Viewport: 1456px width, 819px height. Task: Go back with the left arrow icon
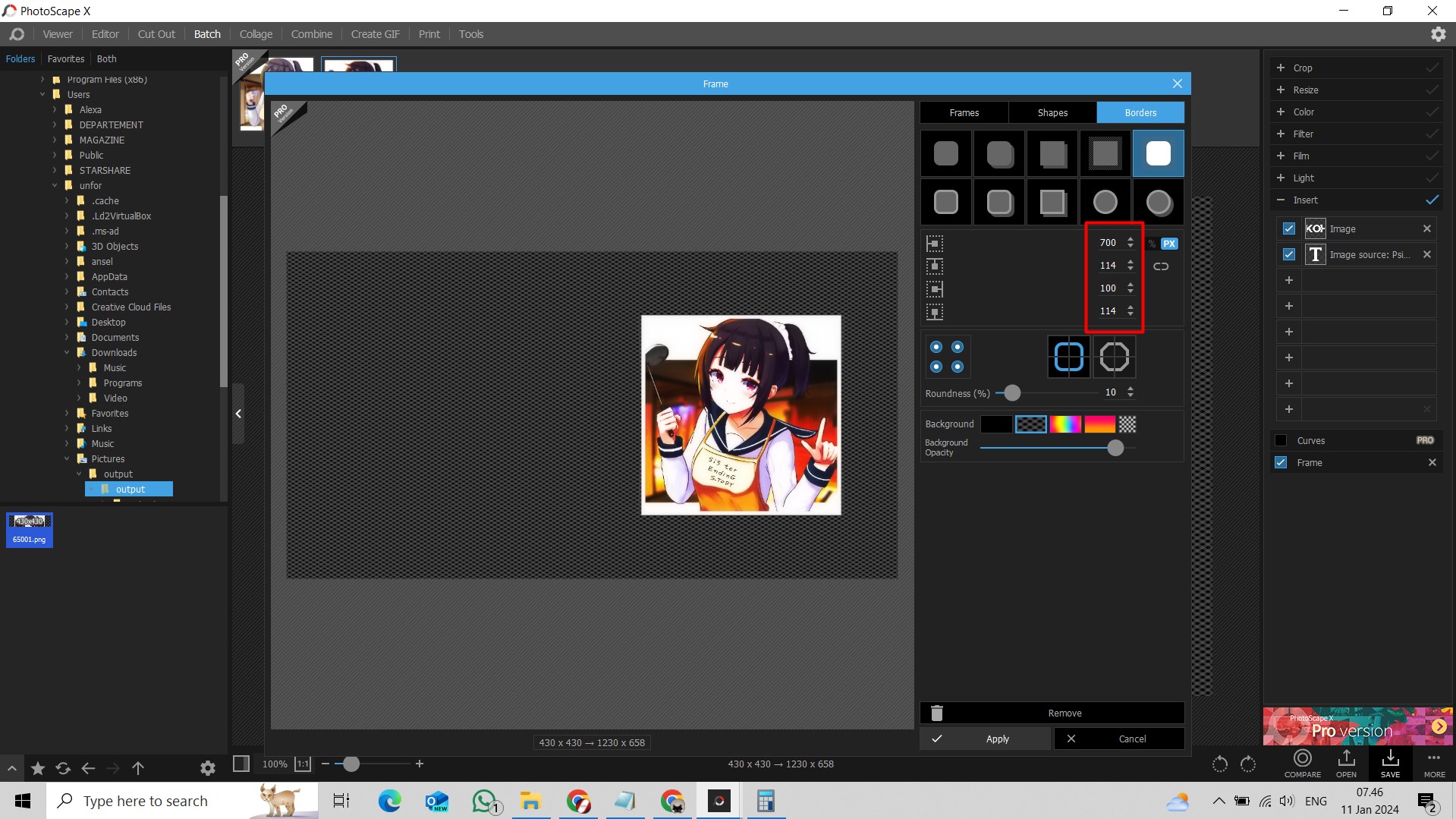pyautogui.click(x=88, y=769)
